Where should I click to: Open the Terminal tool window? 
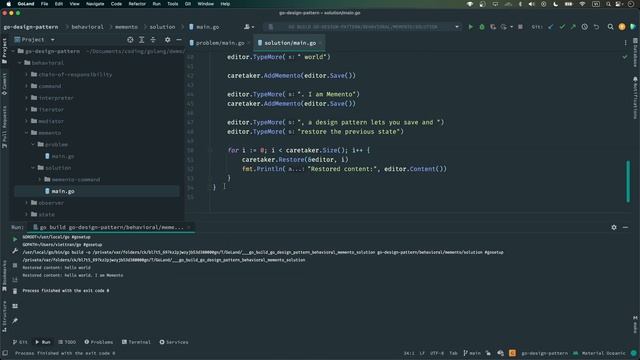point(136,342)
